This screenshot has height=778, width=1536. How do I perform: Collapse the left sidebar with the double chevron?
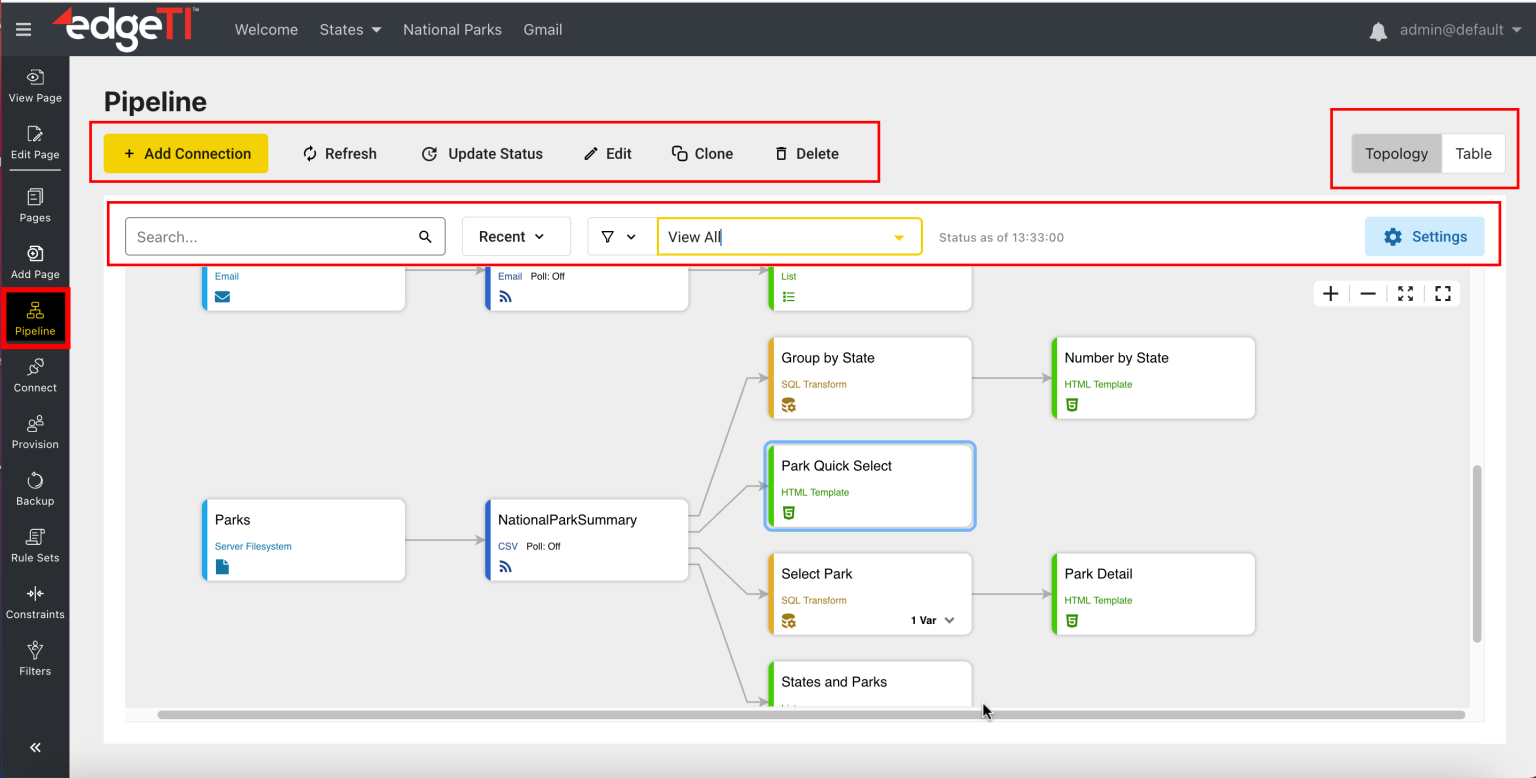[35, 747]
